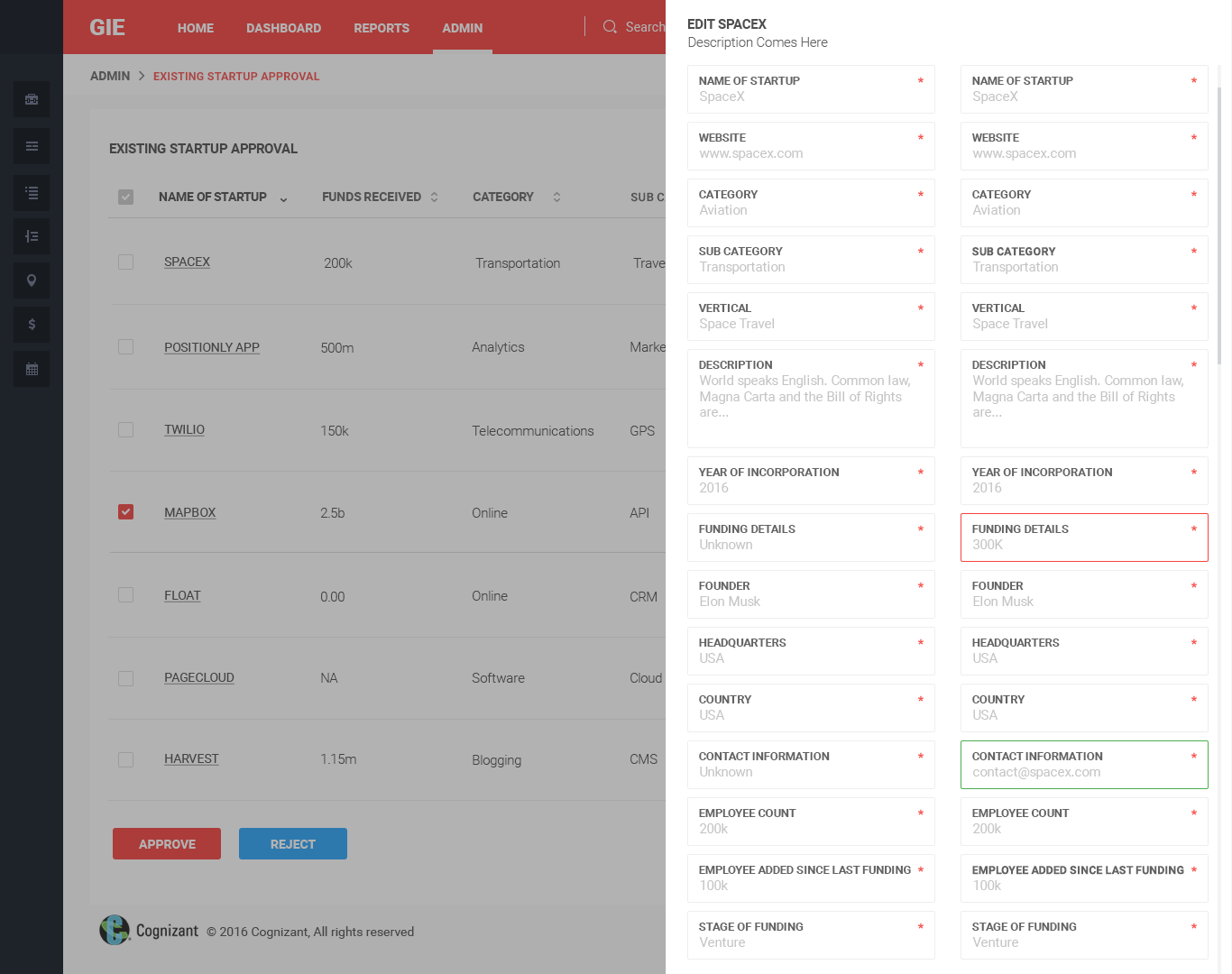
Task: Click the GIE logo
Action: coord(107,27)
